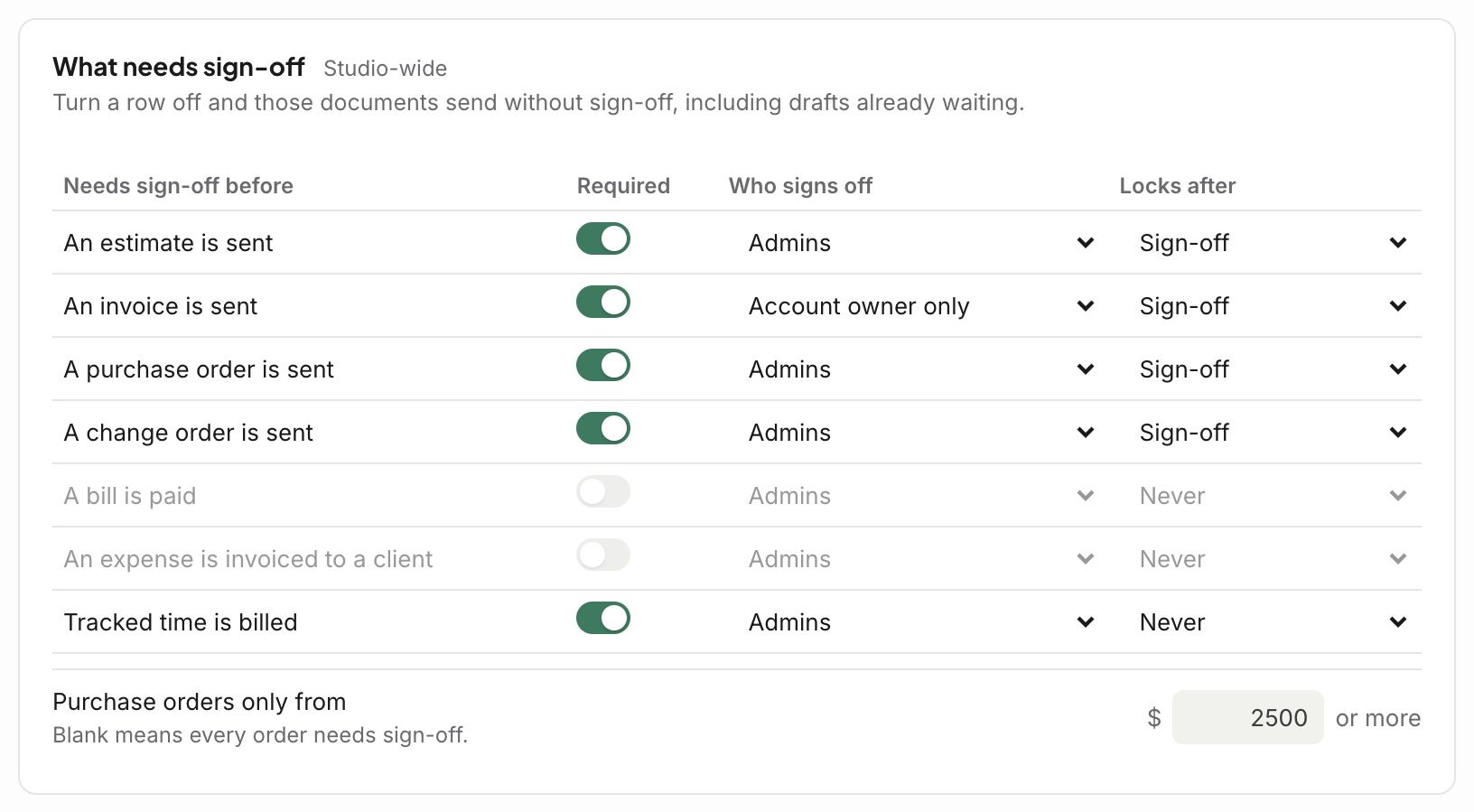This screenshot has width=1474, height=812.
Task: Click the 'What needs sign-off' heading
Action: (179, 68)
